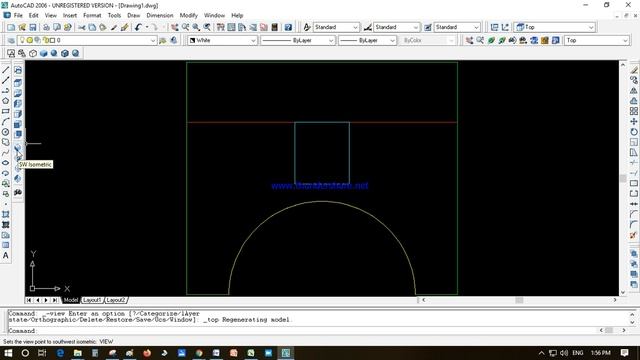Toggle layer 0 on/off lightbulb
Screen dimensions: 640x360
(x=22, y=40)
